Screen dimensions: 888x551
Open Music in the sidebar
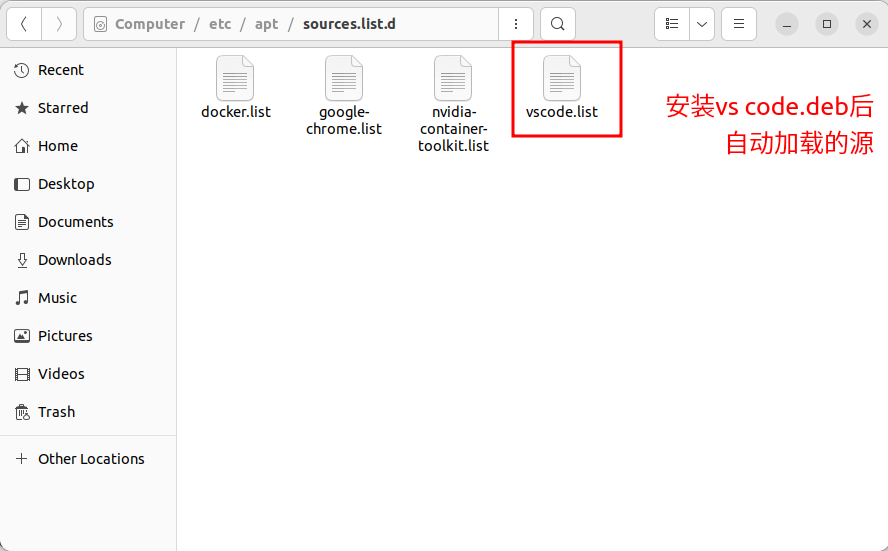tap(88, 298)
